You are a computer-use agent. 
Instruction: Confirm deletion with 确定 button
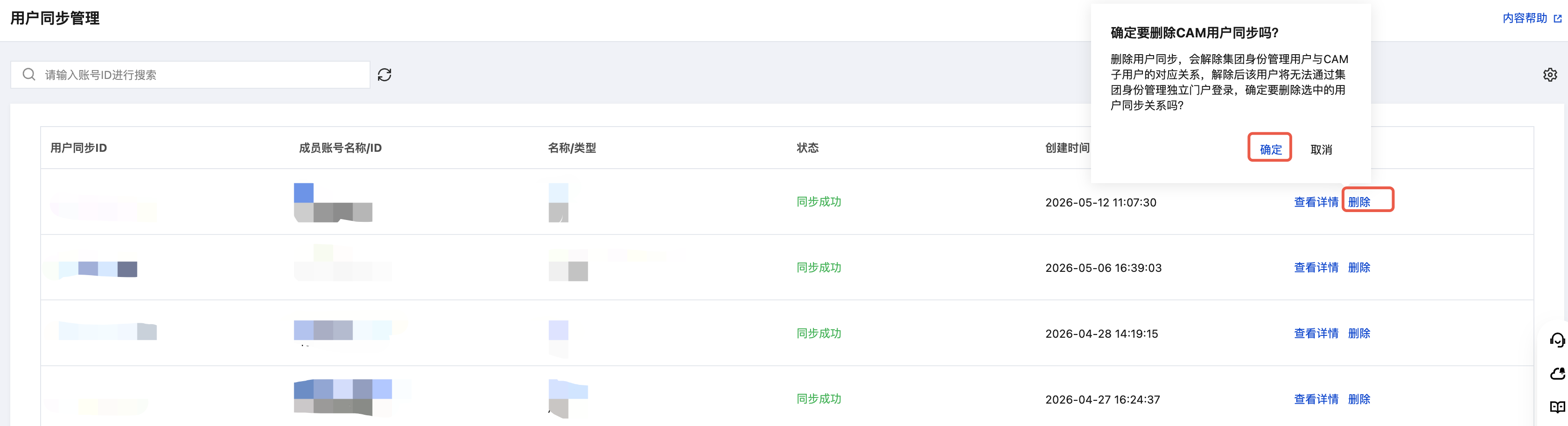click(x=1270, y=149)
